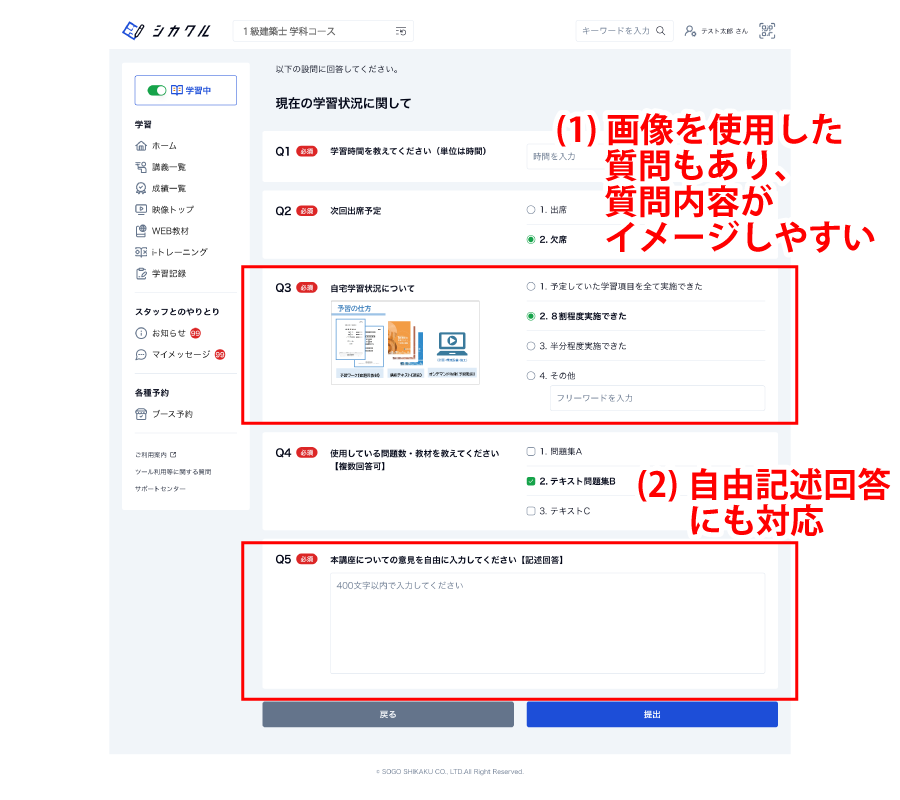
Task: Click the WEB教材 globe book icon
Action: point(141,231)
